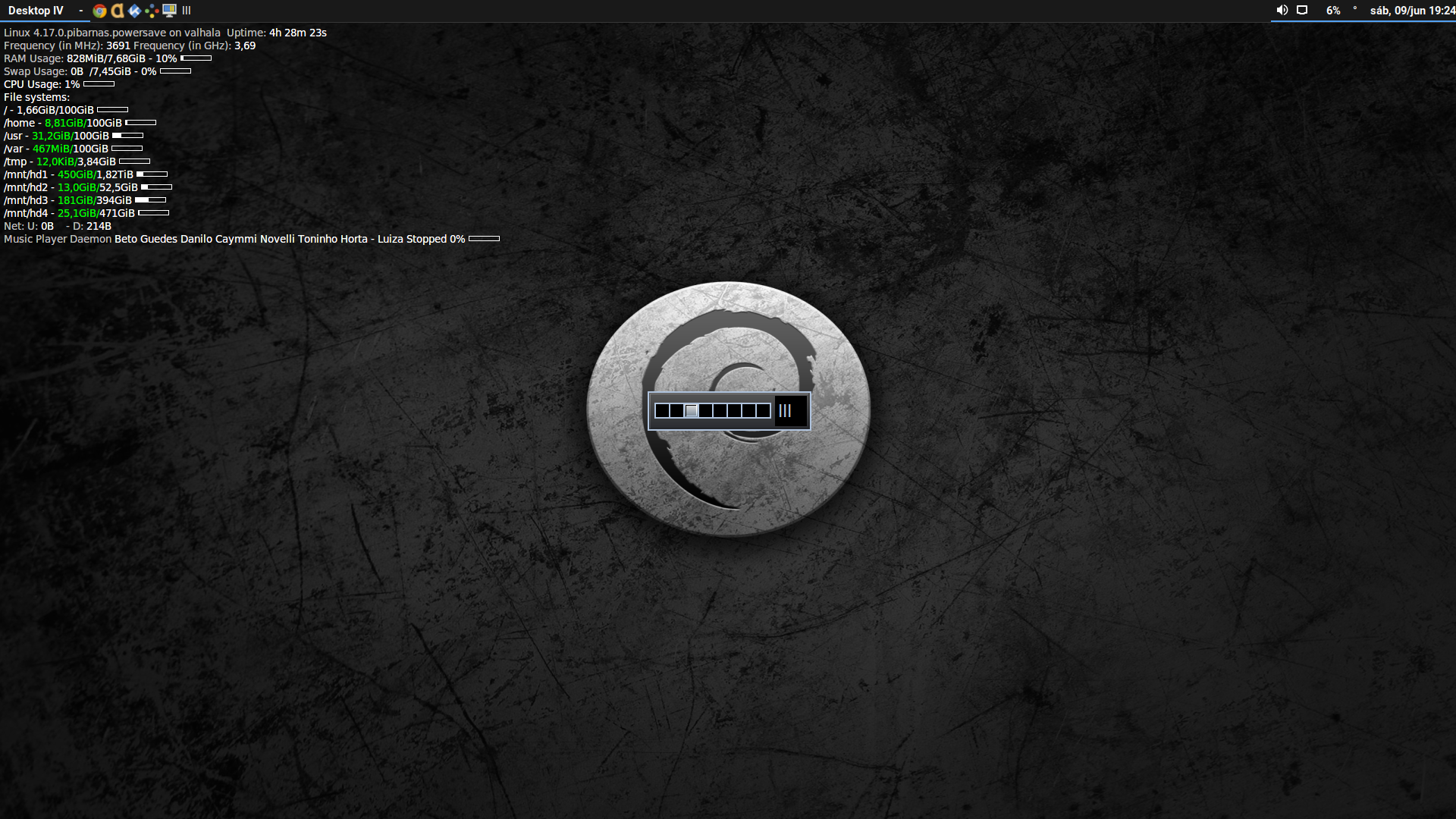1456x819 pixels.
Task: Switch to the fifth workspace in pager
Action: coord(720,410)
